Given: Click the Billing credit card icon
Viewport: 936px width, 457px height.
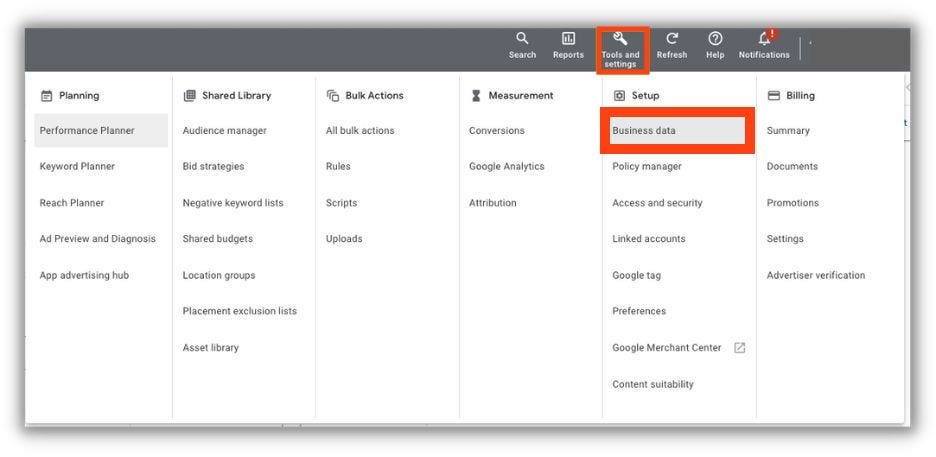Looking at the screenshot, I should 774,95.
